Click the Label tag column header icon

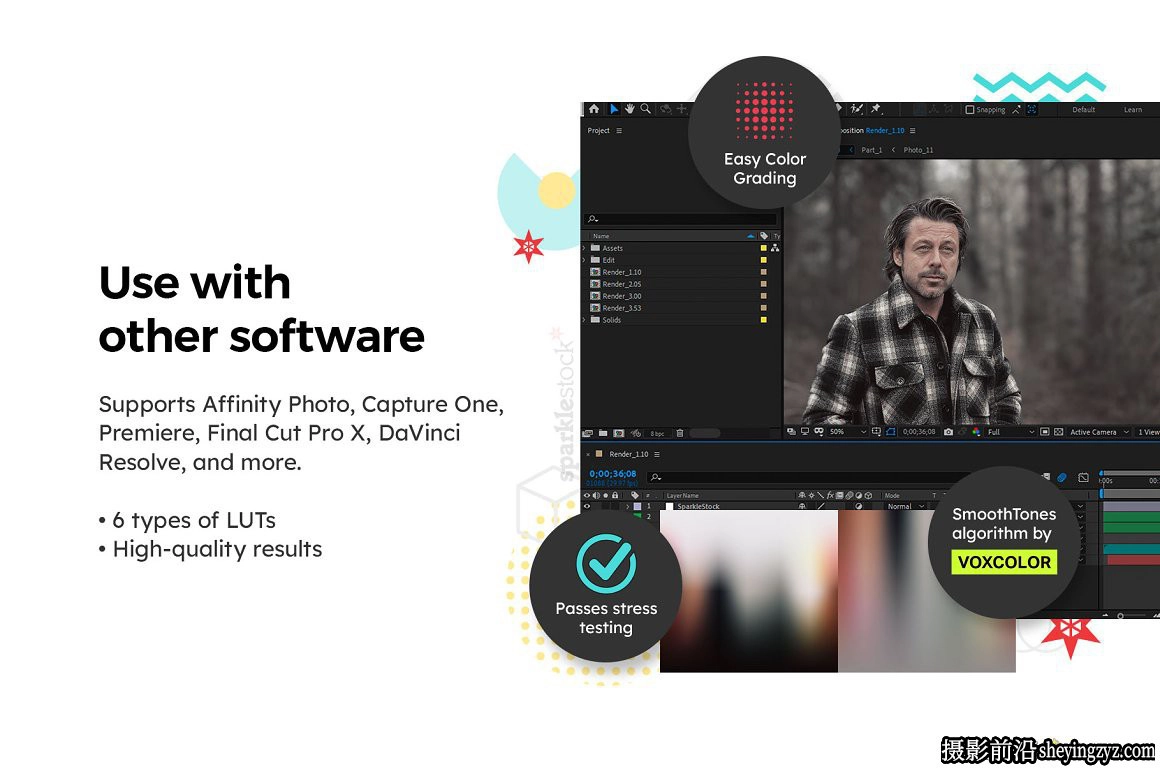pyautogui.click(x=764, y=236)
